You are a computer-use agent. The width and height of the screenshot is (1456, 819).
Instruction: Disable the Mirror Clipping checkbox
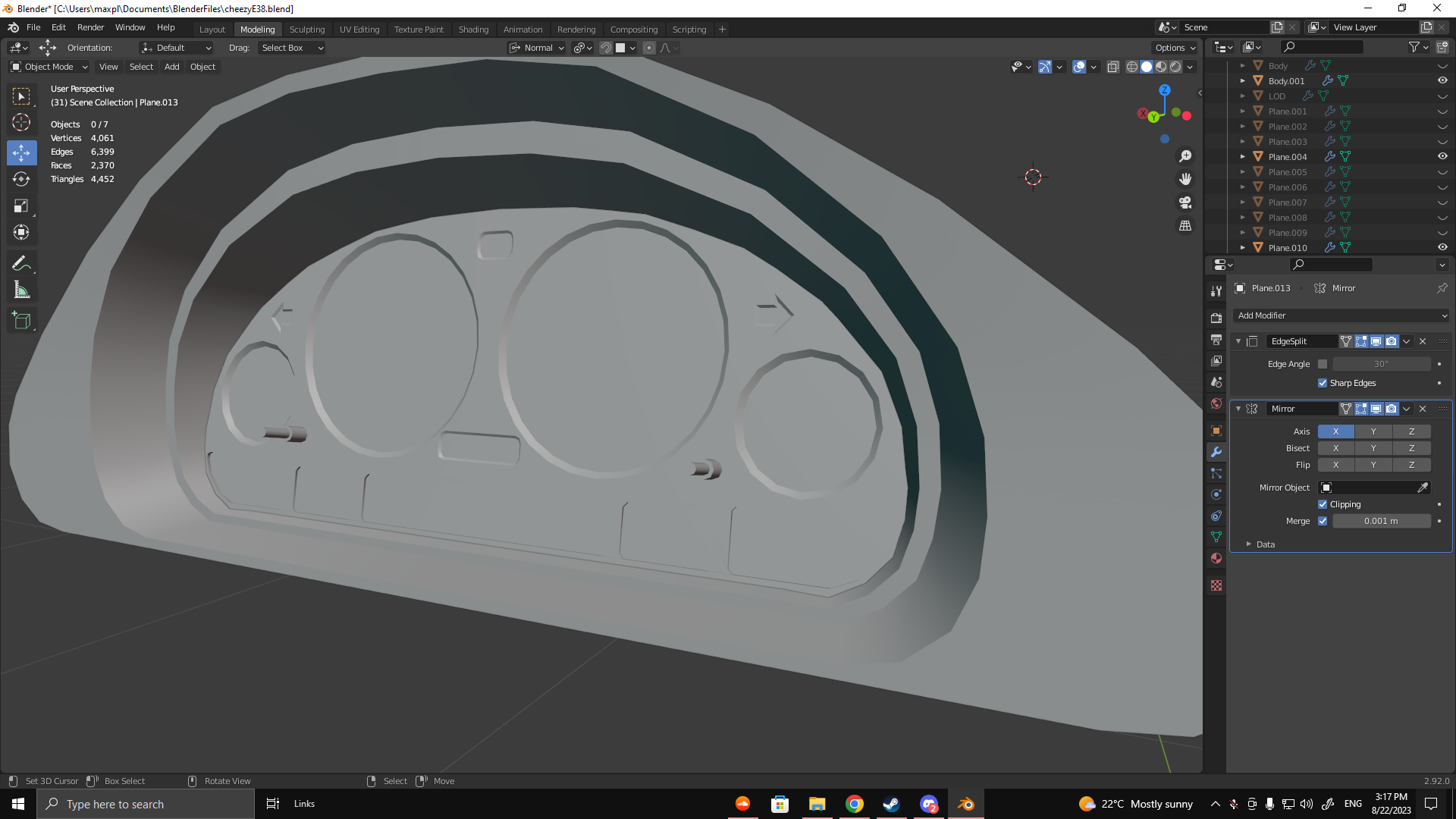[x=1323, y=504]
